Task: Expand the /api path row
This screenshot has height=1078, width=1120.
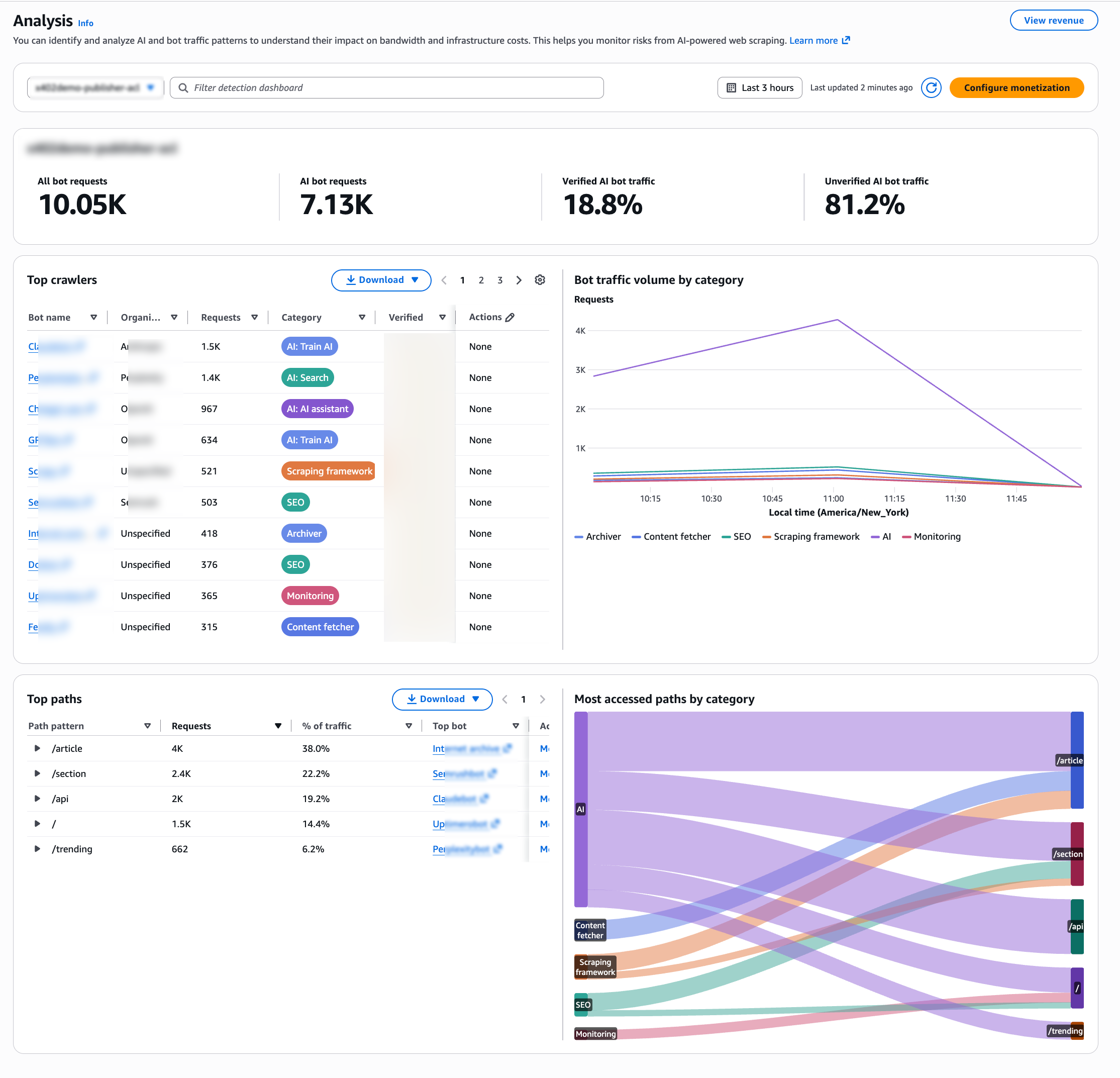Action: tap(37, 799)
